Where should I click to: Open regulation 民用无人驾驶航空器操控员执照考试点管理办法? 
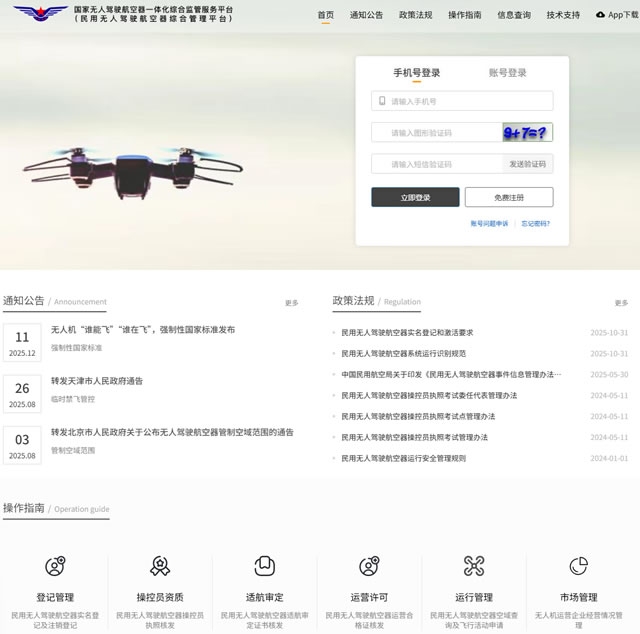418,416
